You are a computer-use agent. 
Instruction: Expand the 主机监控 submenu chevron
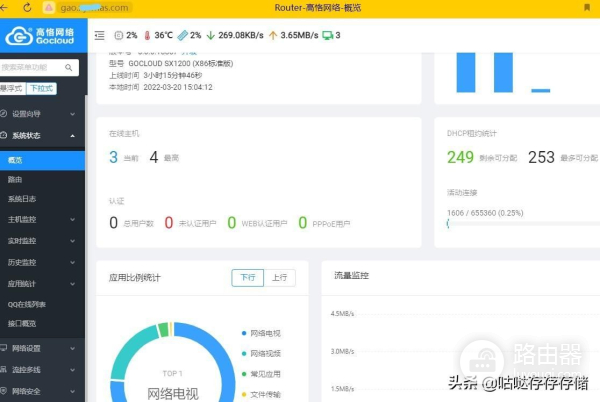point(73,220)
